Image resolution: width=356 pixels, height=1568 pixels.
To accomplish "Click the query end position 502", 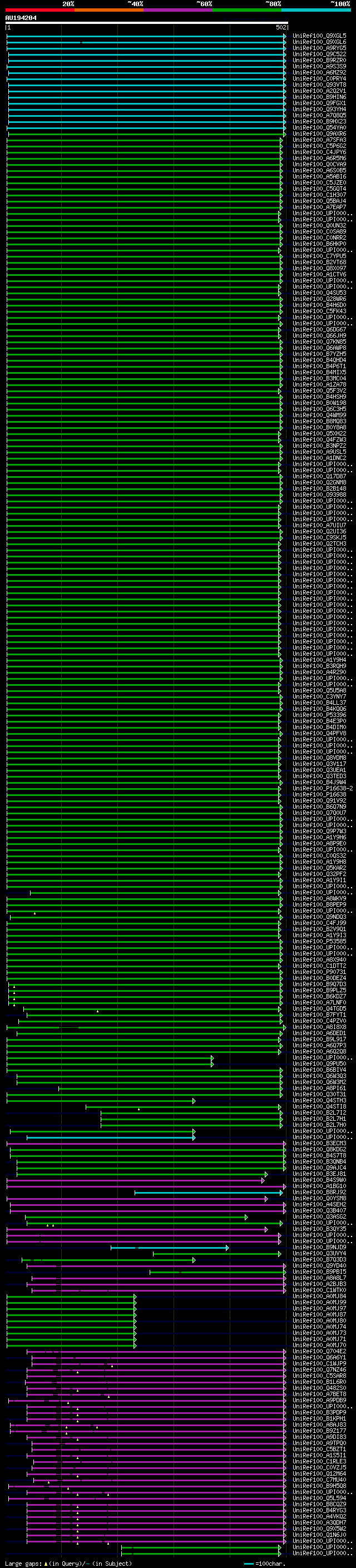I will (x=281, y=27).
